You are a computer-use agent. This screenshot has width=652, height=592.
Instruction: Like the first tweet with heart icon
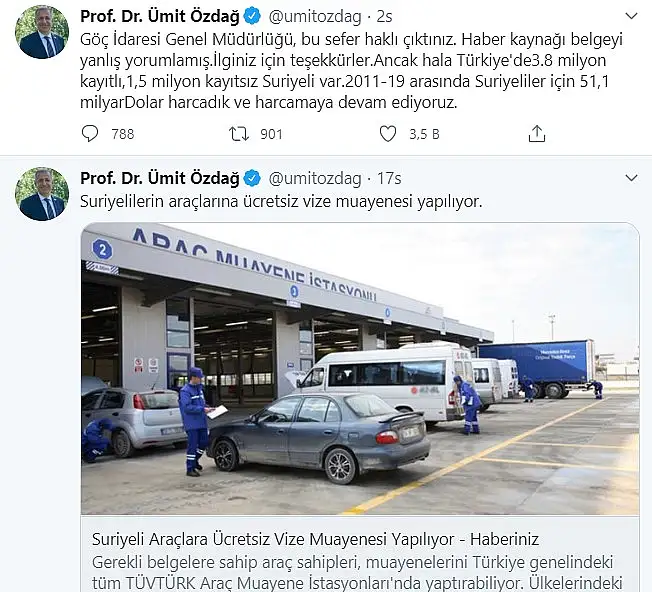pos(388,134)
